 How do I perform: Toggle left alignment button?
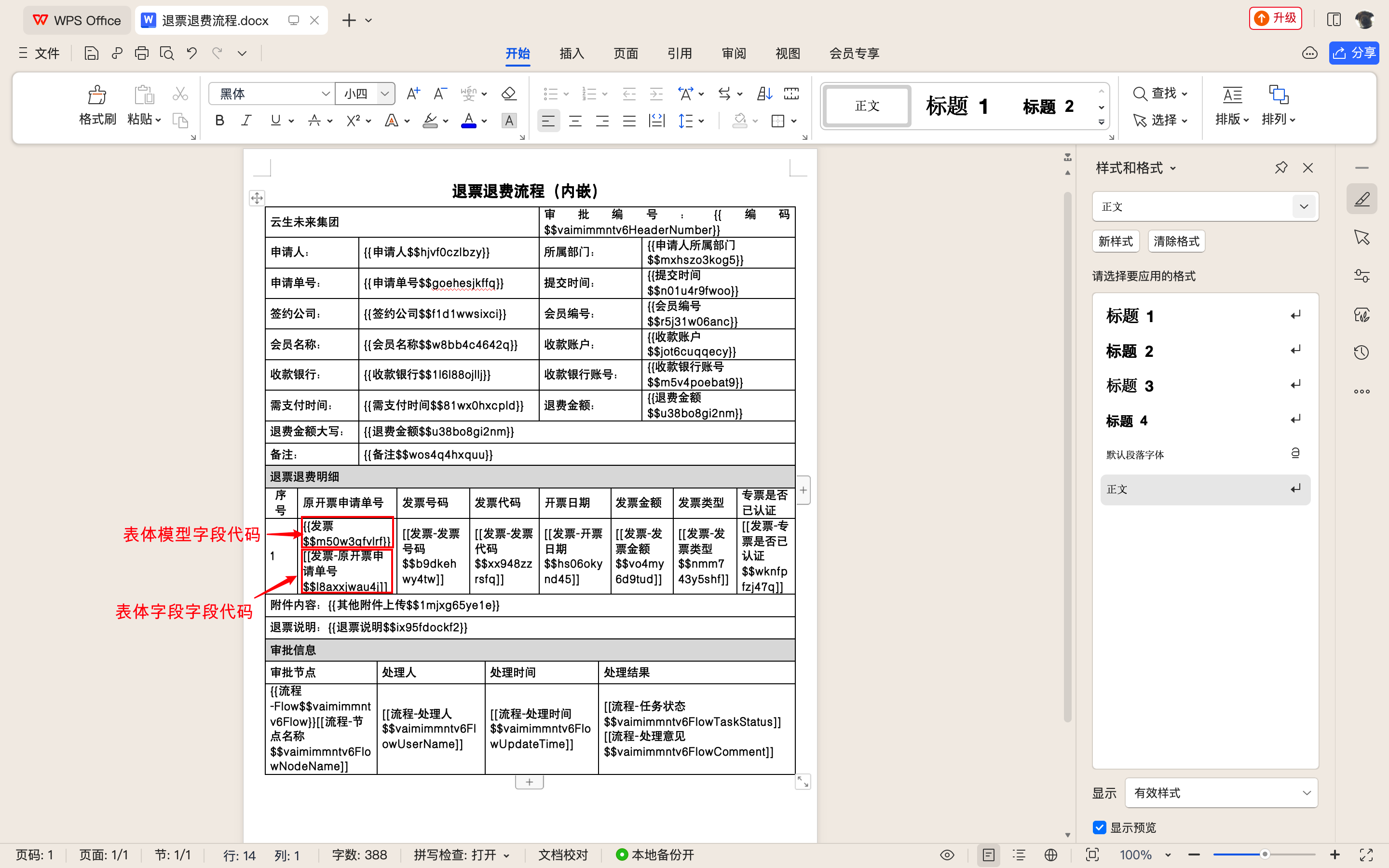548,121
